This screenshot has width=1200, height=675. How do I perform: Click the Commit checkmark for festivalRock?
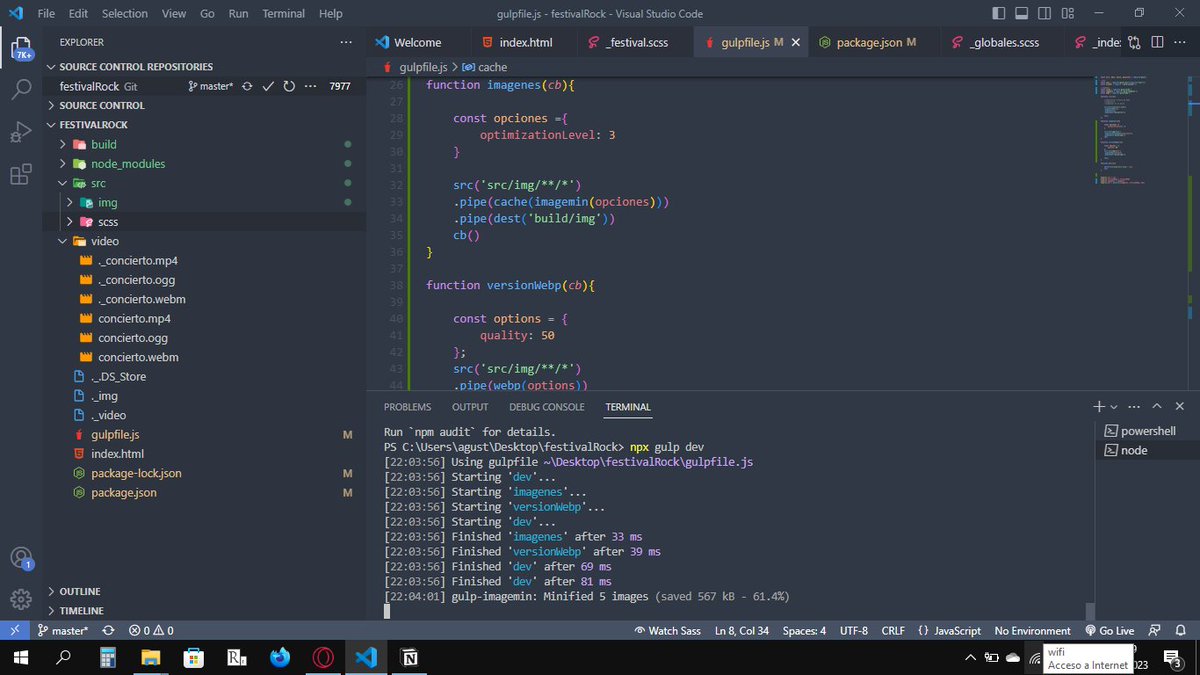[x=268, y=86]
